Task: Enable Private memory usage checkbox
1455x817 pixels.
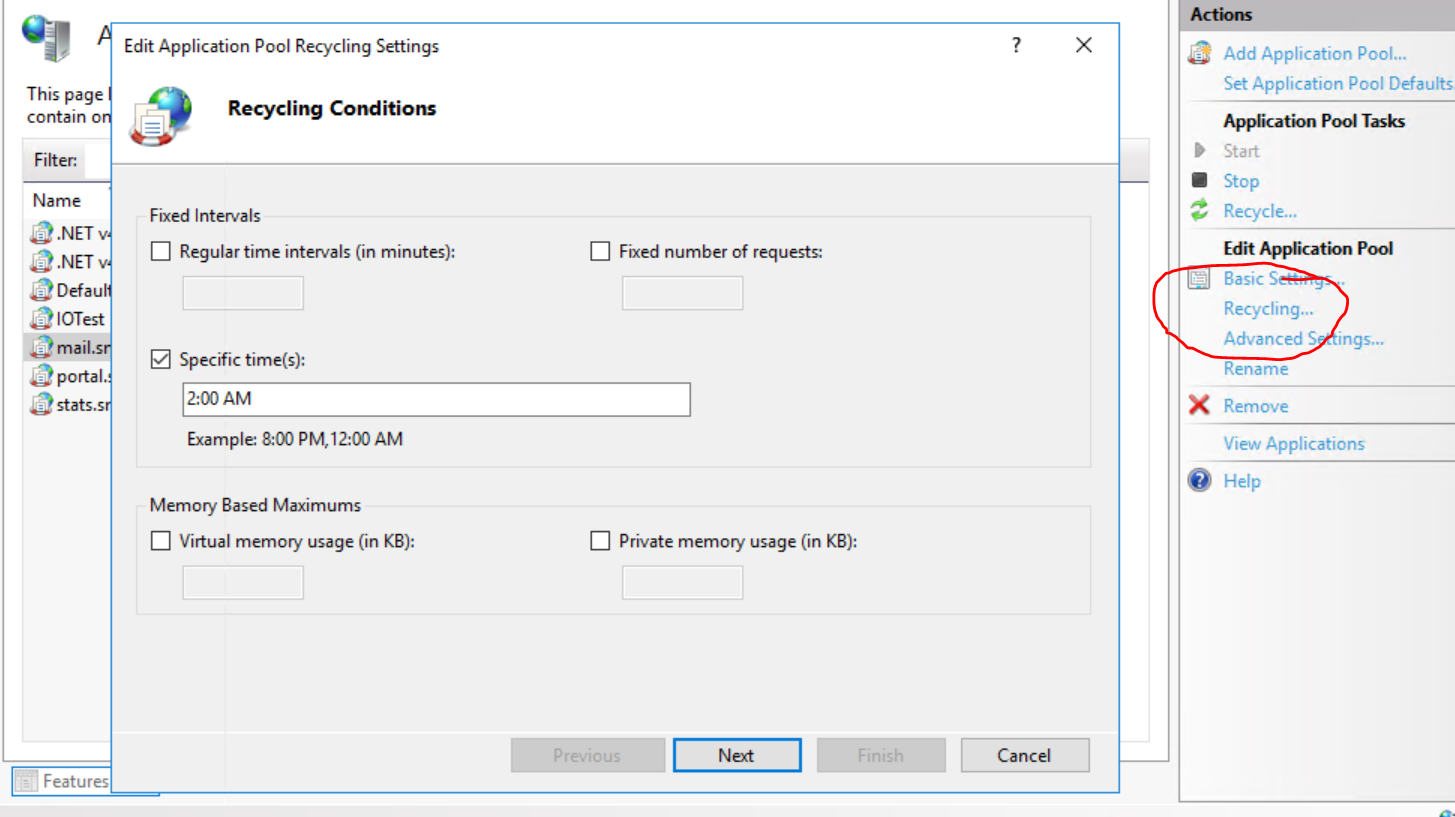Action: coord(600,541)
